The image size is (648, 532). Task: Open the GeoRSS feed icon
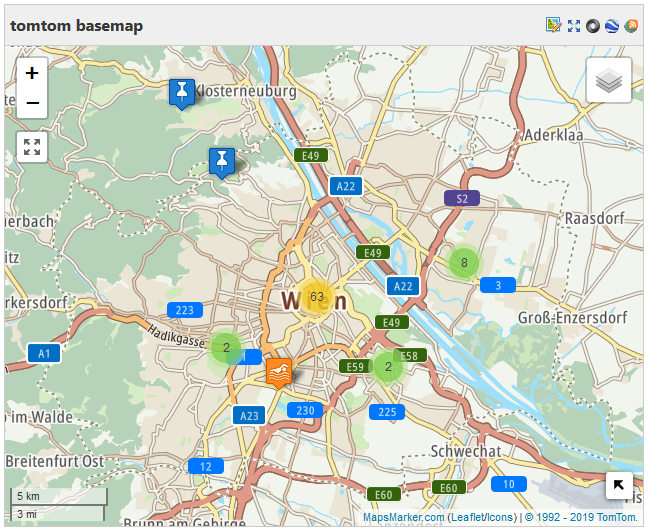[631, 26]
